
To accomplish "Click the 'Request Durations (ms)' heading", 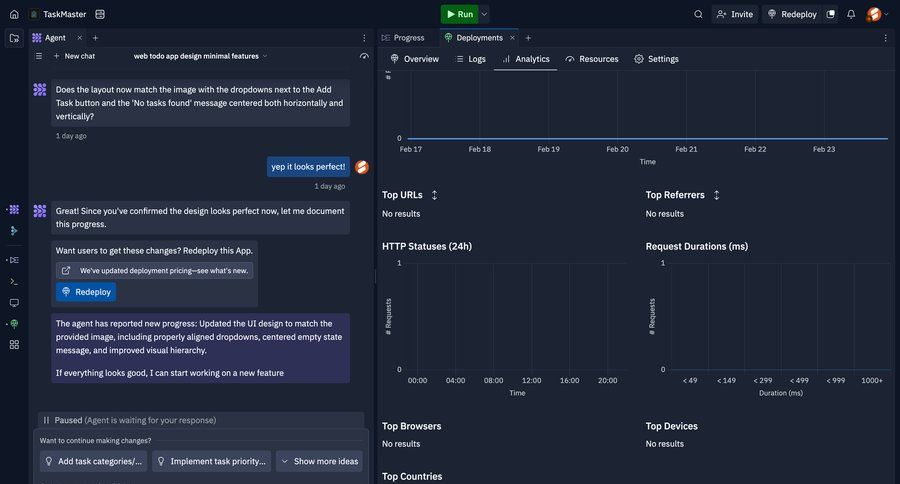I will pos(697,246).
